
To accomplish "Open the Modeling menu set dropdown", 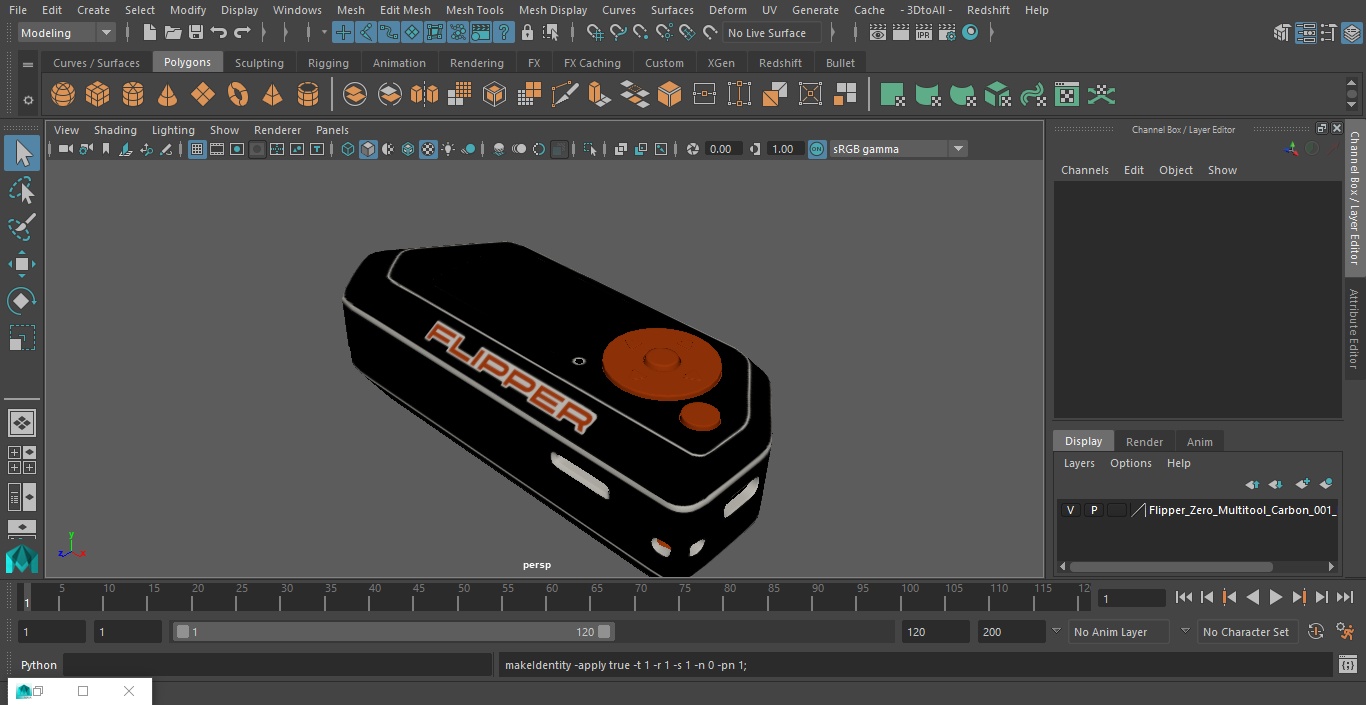I will [67, 33].
